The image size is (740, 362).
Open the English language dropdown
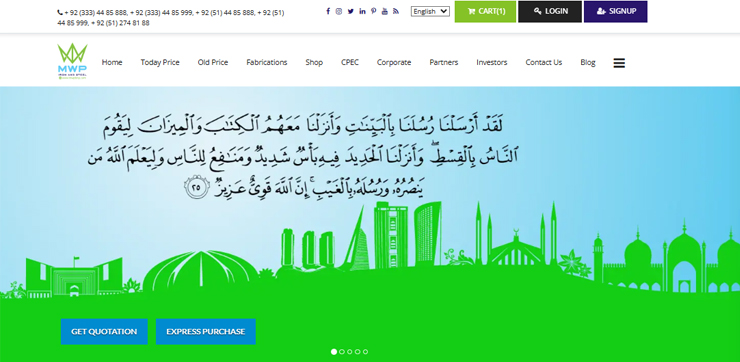point(430,11)
